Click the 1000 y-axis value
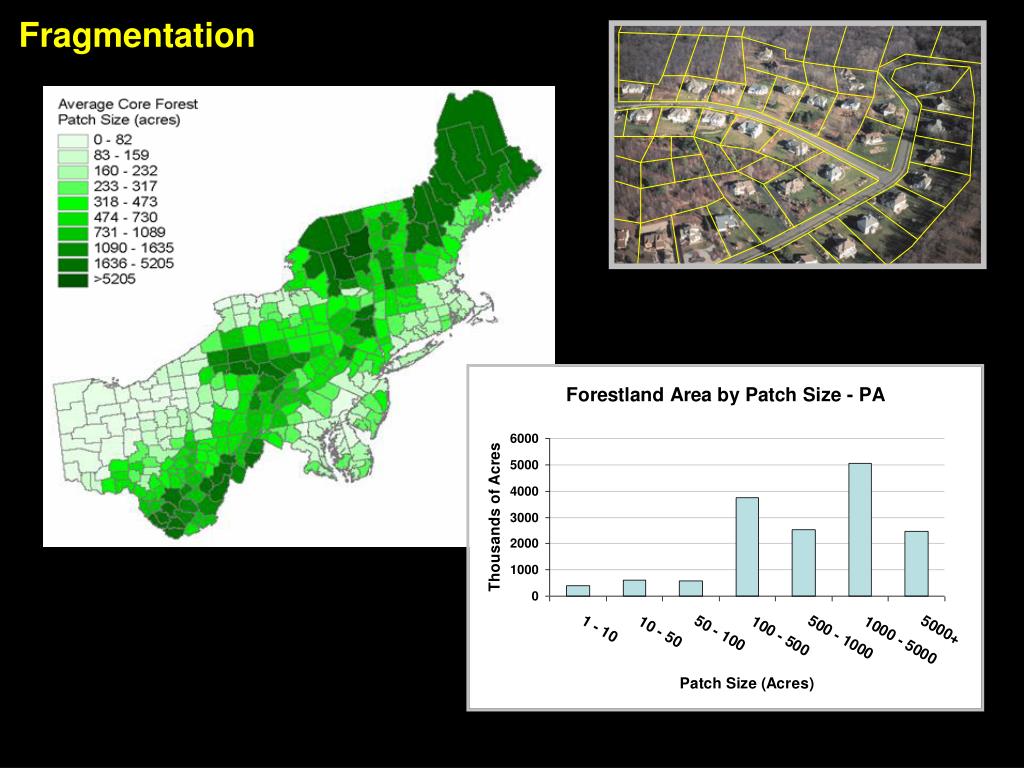 524,570
